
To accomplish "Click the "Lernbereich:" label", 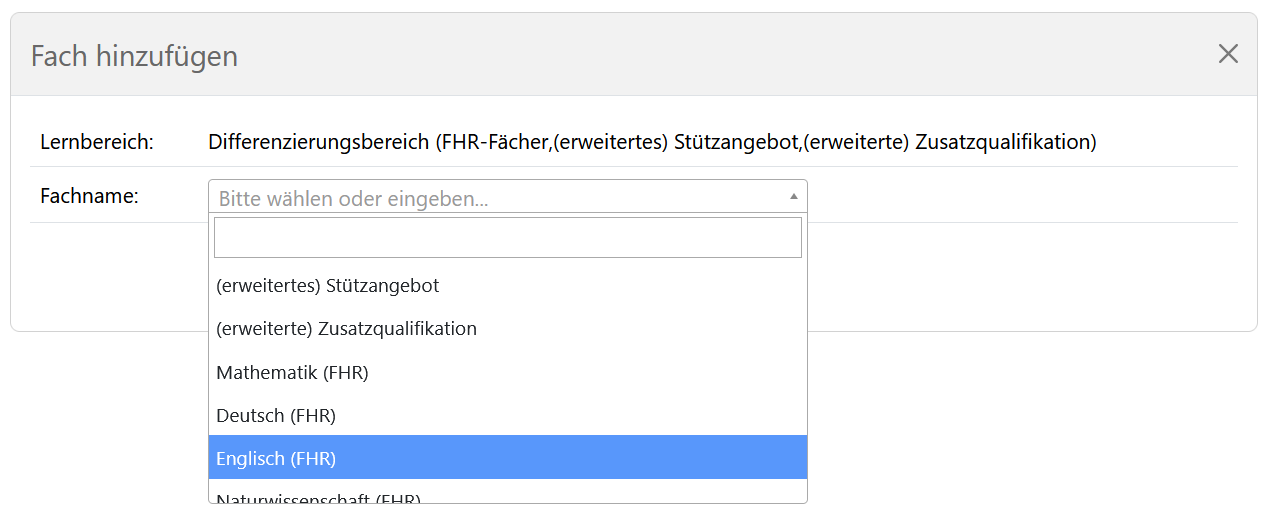I will point(97,142).
